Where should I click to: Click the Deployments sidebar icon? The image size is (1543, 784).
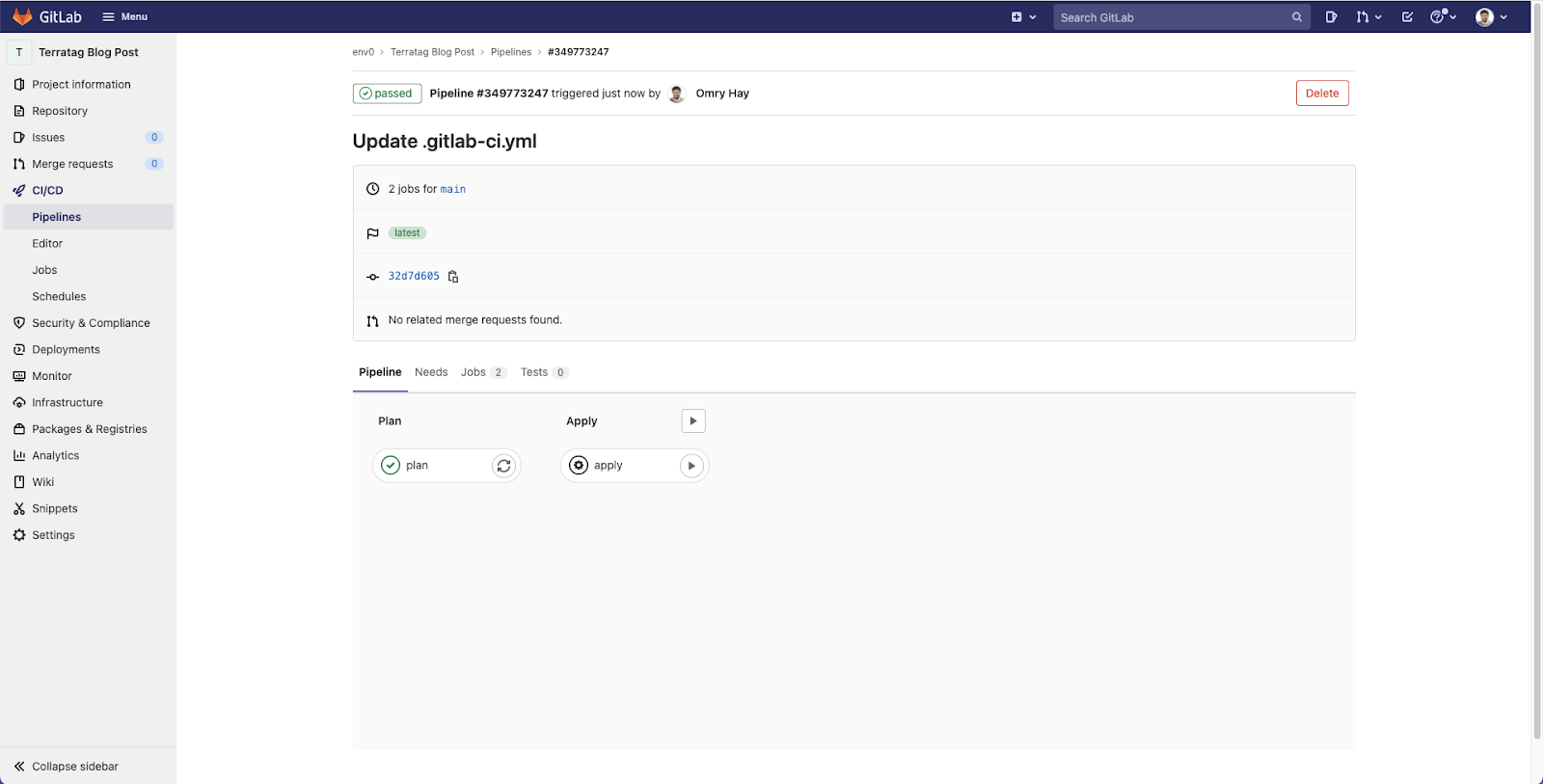point(19,349)
